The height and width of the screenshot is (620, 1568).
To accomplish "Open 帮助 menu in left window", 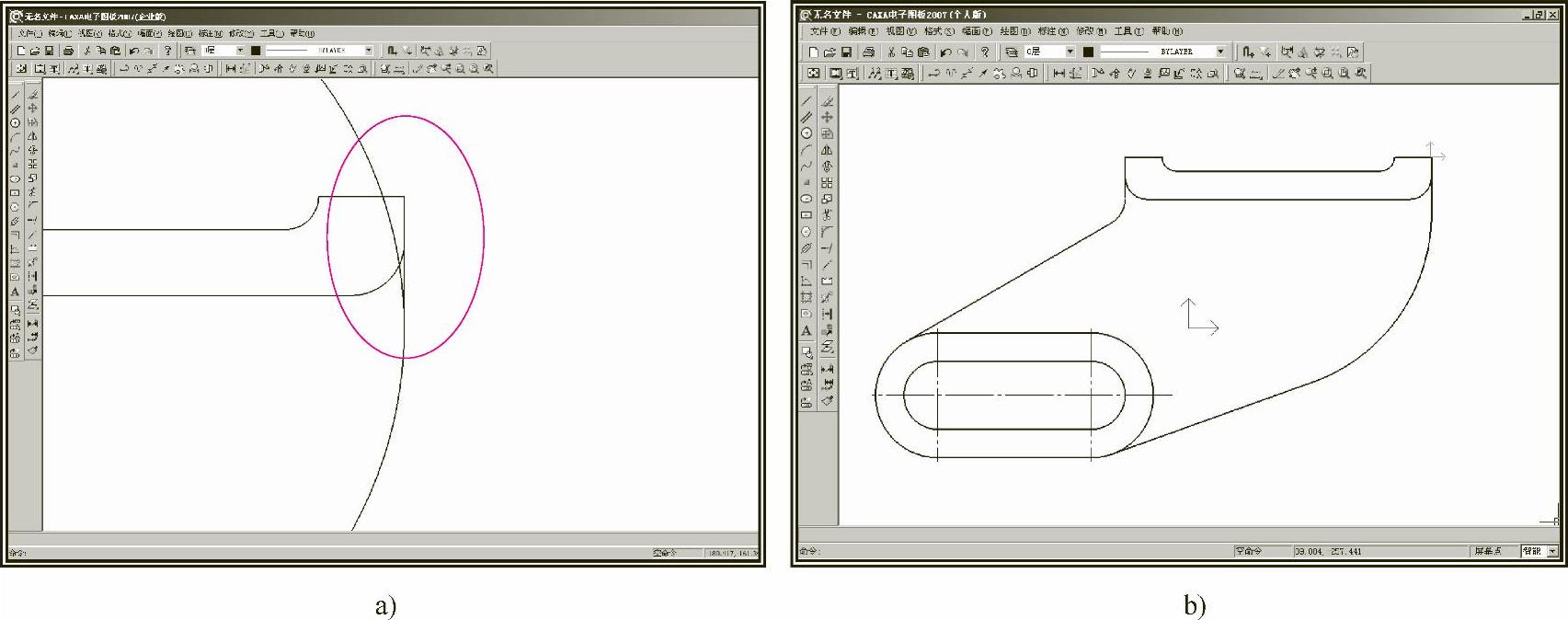I will click(x=302, y=33).
